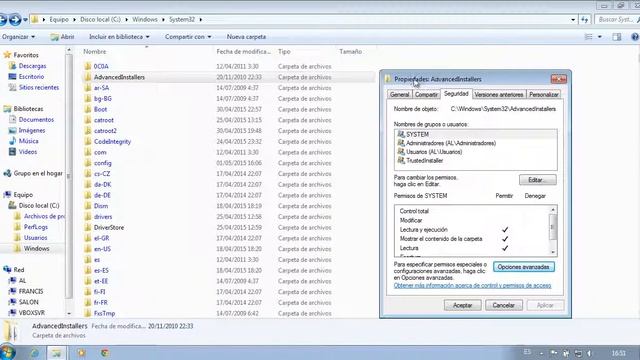Expand the arrow after System32 breadcrumb
The width and height of the screenshot is (640, 360).
coord(200,20)
